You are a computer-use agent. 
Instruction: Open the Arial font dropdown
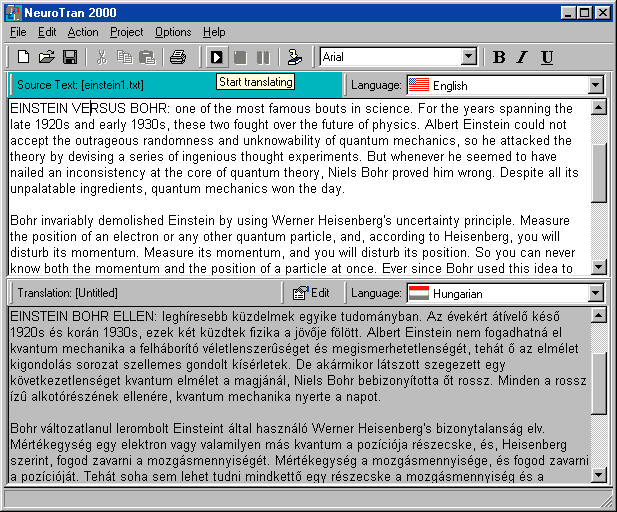pos(468,57)
